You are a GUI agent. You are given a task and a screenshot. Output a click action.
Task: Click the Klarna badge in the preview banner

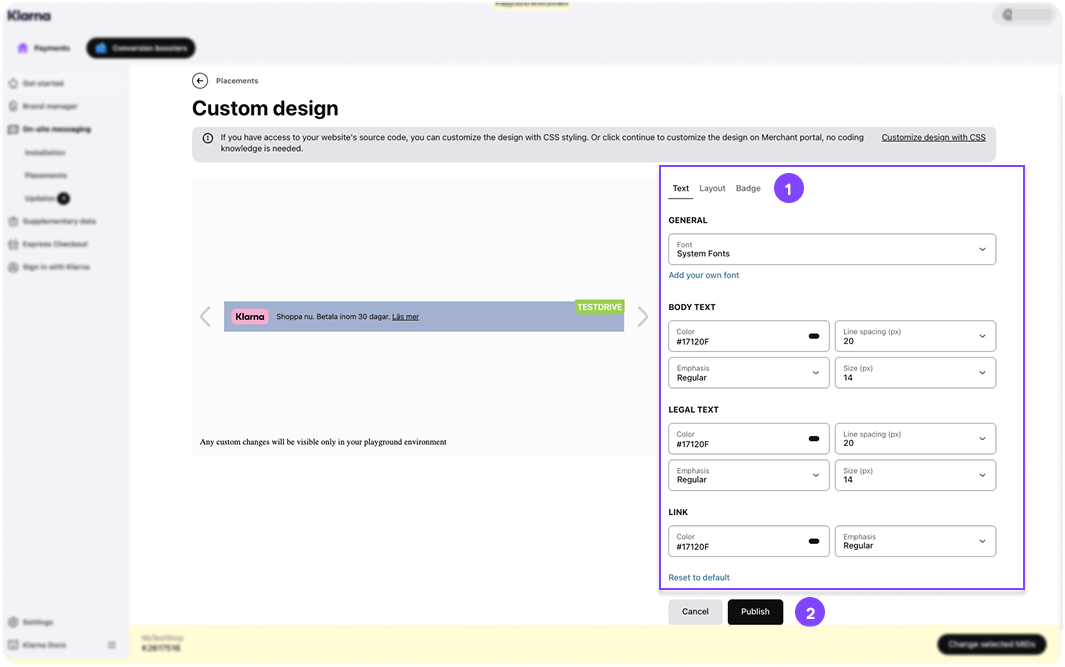pos(250,317)
